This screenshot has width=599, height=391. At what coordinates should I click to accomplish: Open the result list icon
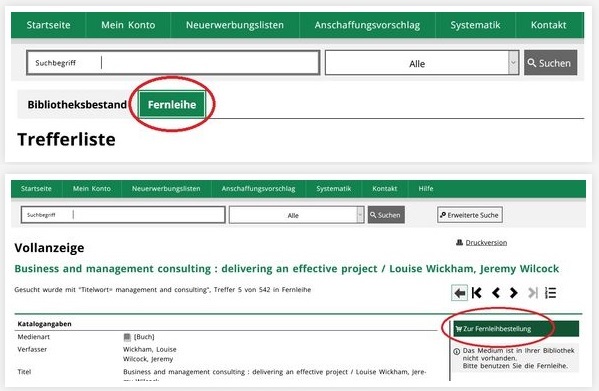pyautogui.click(x=550, y=293)
